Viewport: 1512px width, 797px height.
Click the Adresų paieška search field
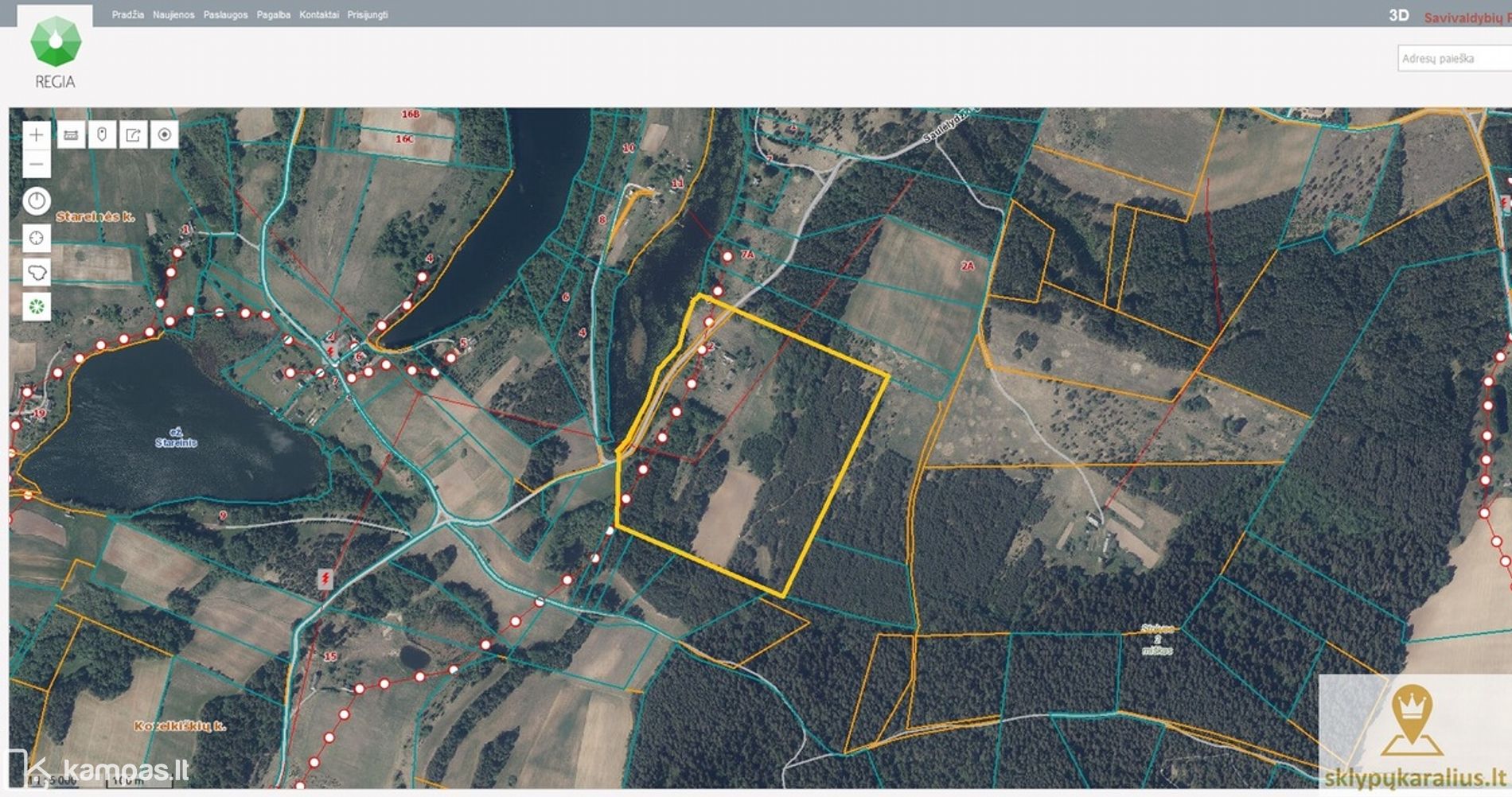pos(1453,59)
